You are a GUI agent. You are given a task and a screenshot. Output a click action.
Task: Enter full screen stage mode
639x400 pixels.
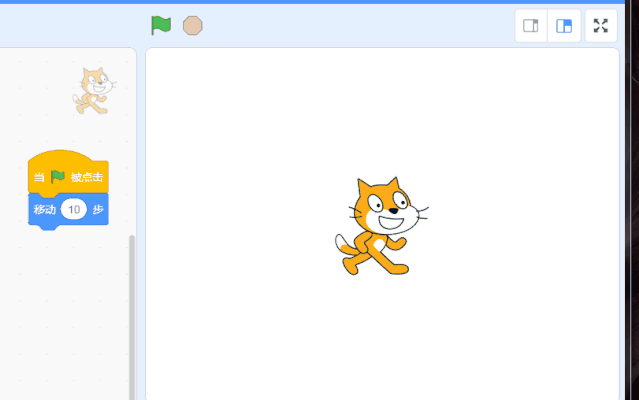(601, 26)
